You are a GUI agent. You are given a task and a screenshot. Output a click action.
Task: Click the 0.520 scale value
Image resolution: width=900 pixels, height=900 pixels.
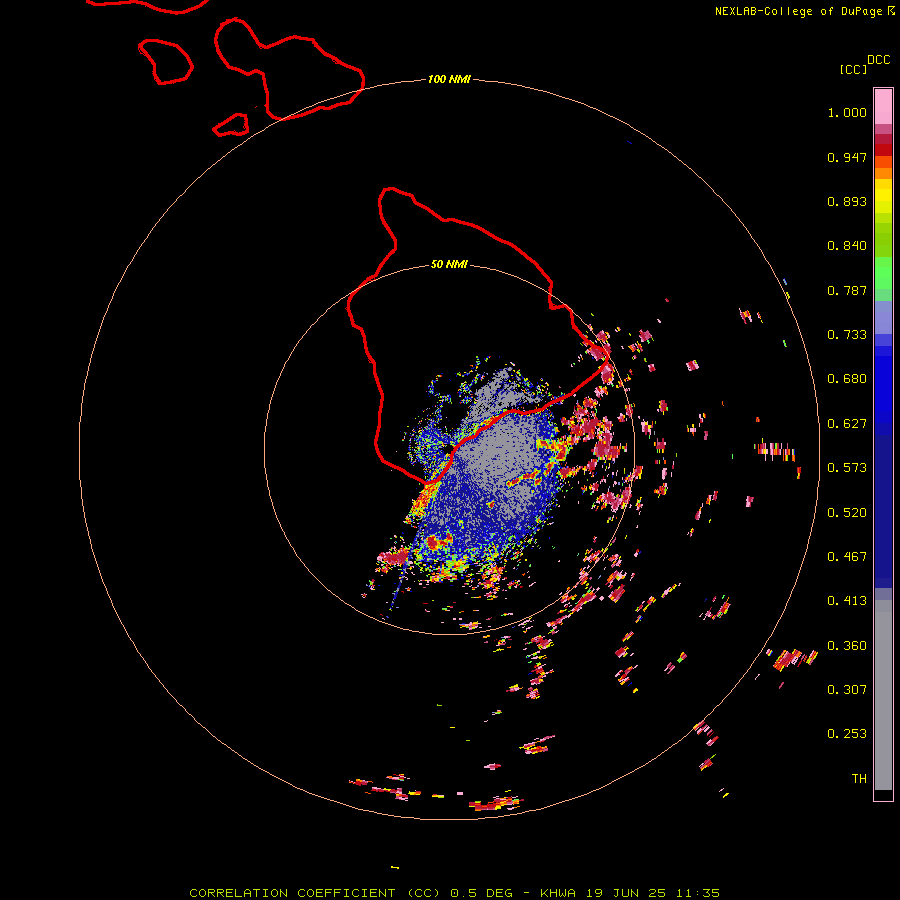(x=847, y=513)
